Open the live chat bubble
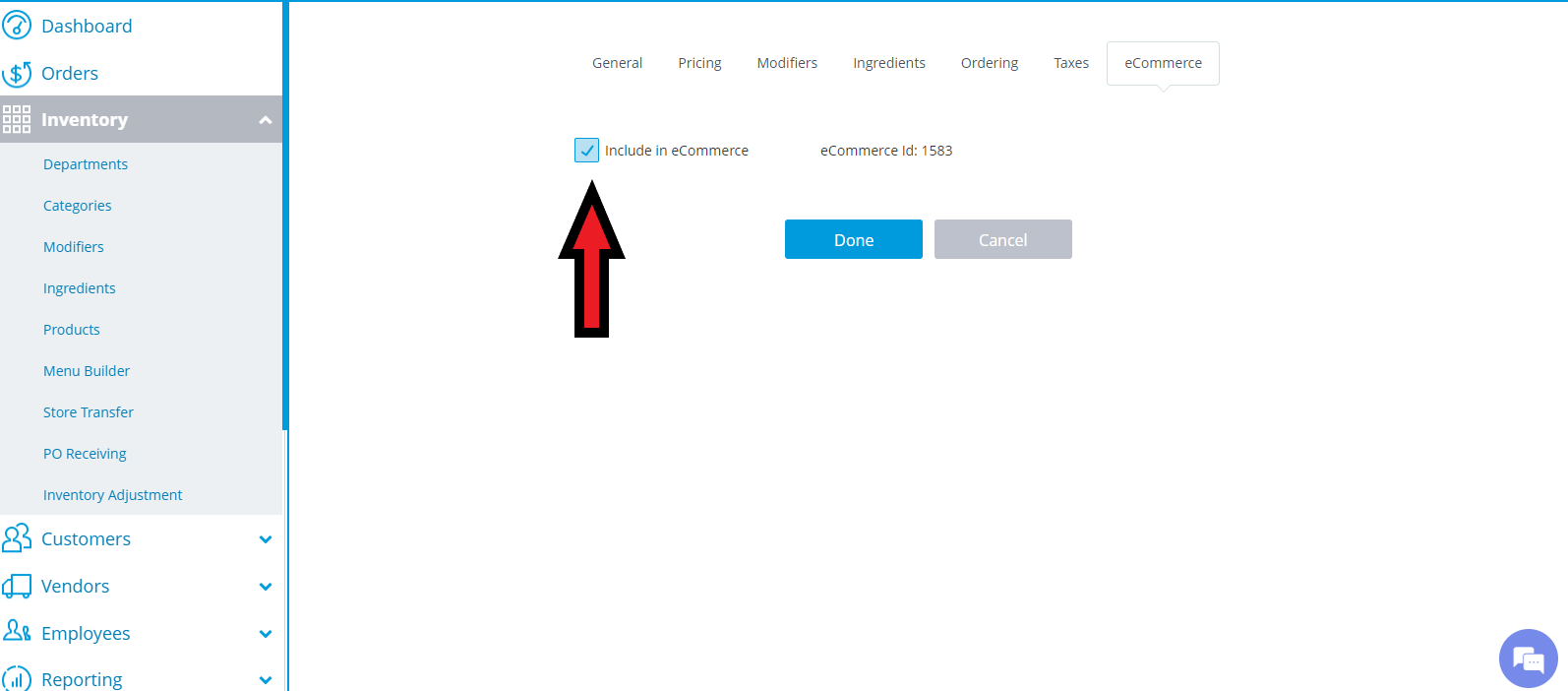The width and height of the screenshot is (1568, 691). [x=1528, y=659]
